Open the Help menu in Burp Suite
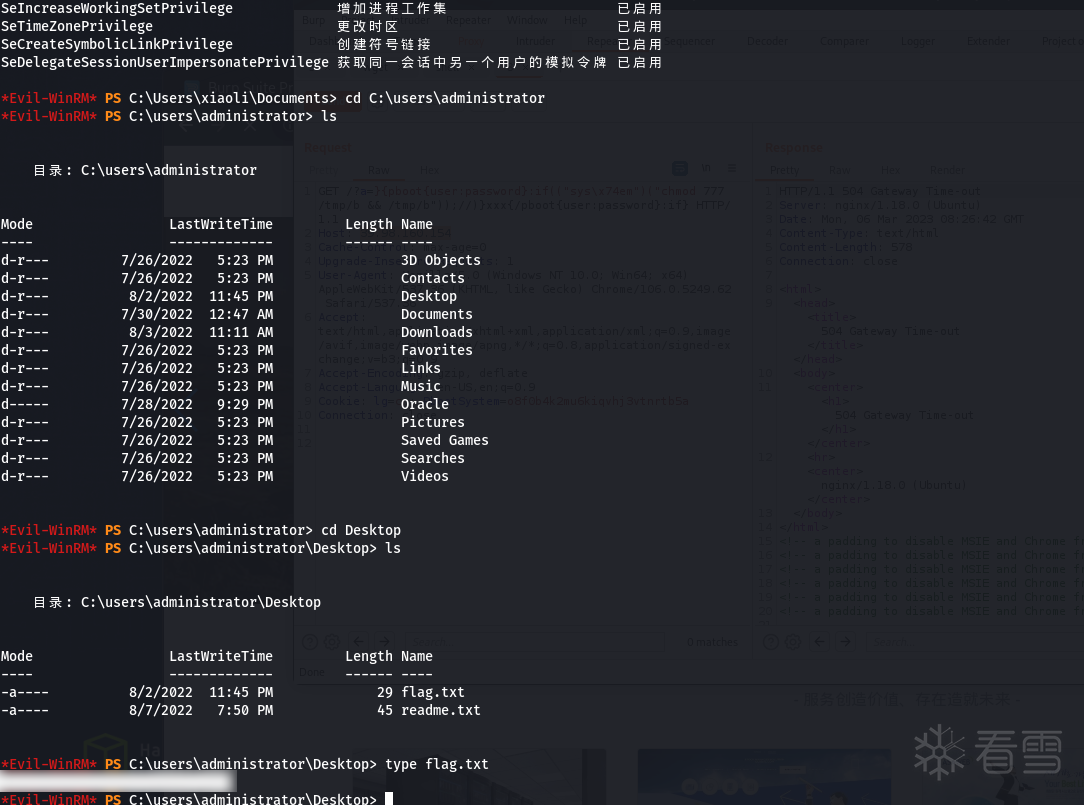This screenshot has width=1084, height=805. coord(575,20)
